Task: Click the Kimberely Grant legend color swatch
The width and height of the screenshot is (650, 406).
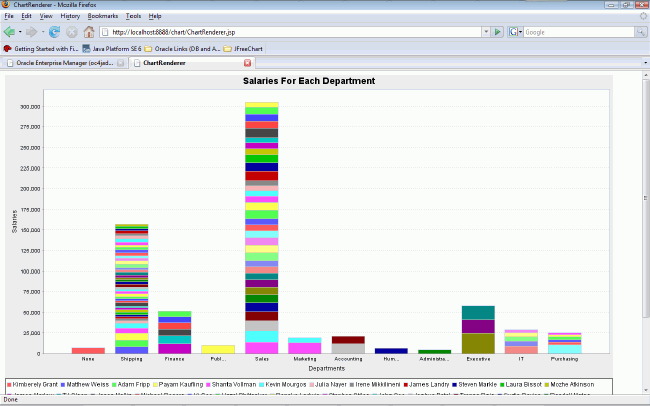Action: (x=10, y=384)
